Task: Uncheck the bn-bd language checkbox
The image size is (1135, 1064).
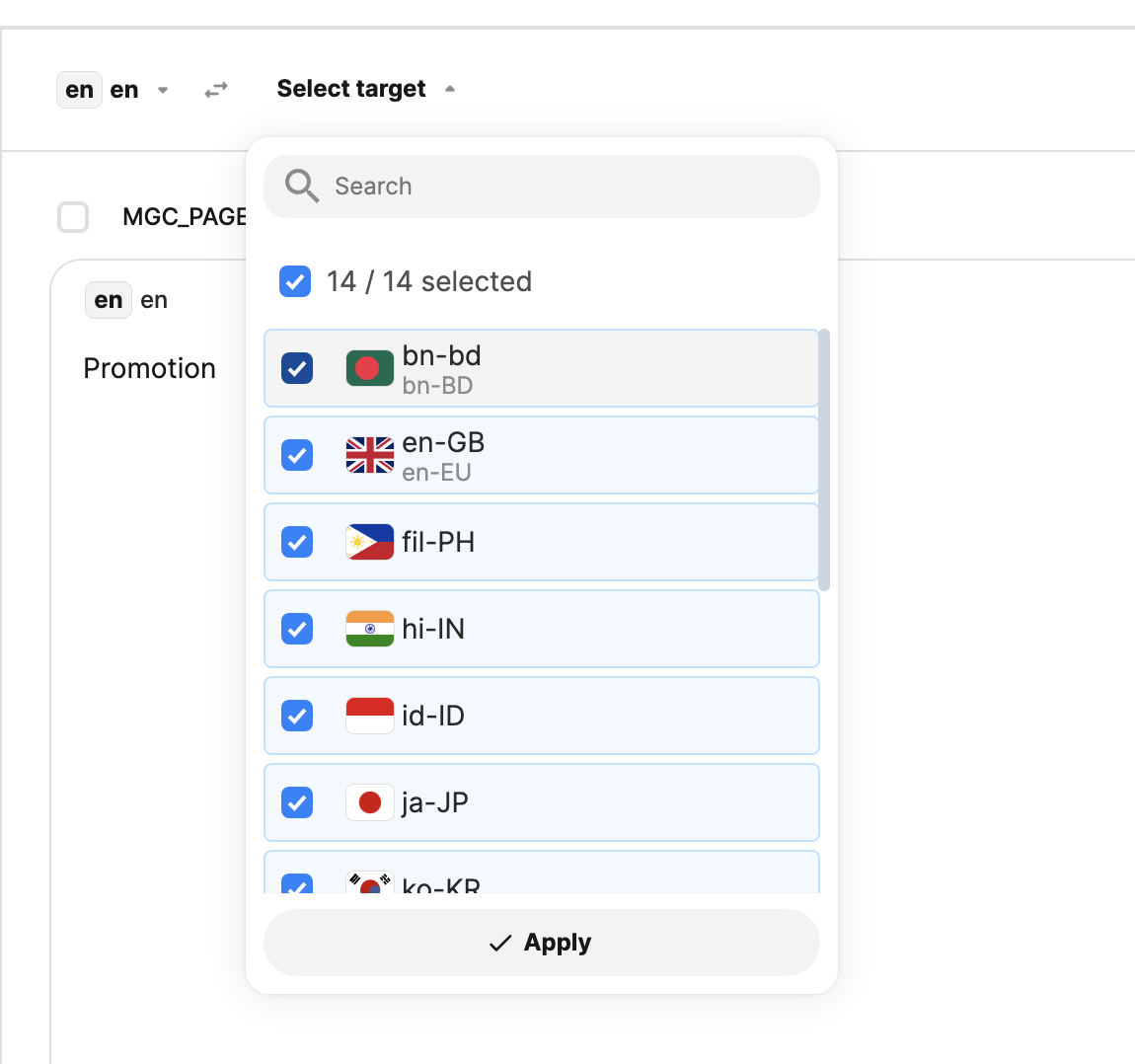Action: (x=297, y=368)
